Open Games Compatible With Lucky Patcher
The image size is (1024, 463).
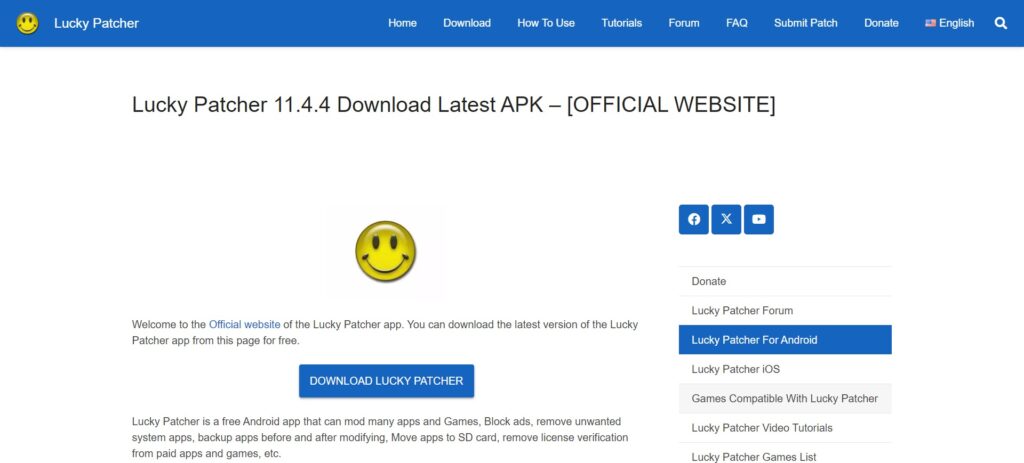[785, 398]
